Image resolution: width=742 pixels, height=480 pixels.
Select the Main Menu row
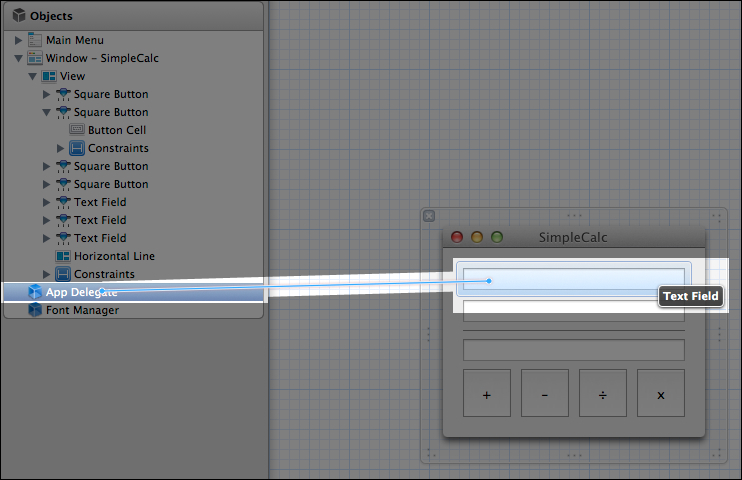(133, 40)
